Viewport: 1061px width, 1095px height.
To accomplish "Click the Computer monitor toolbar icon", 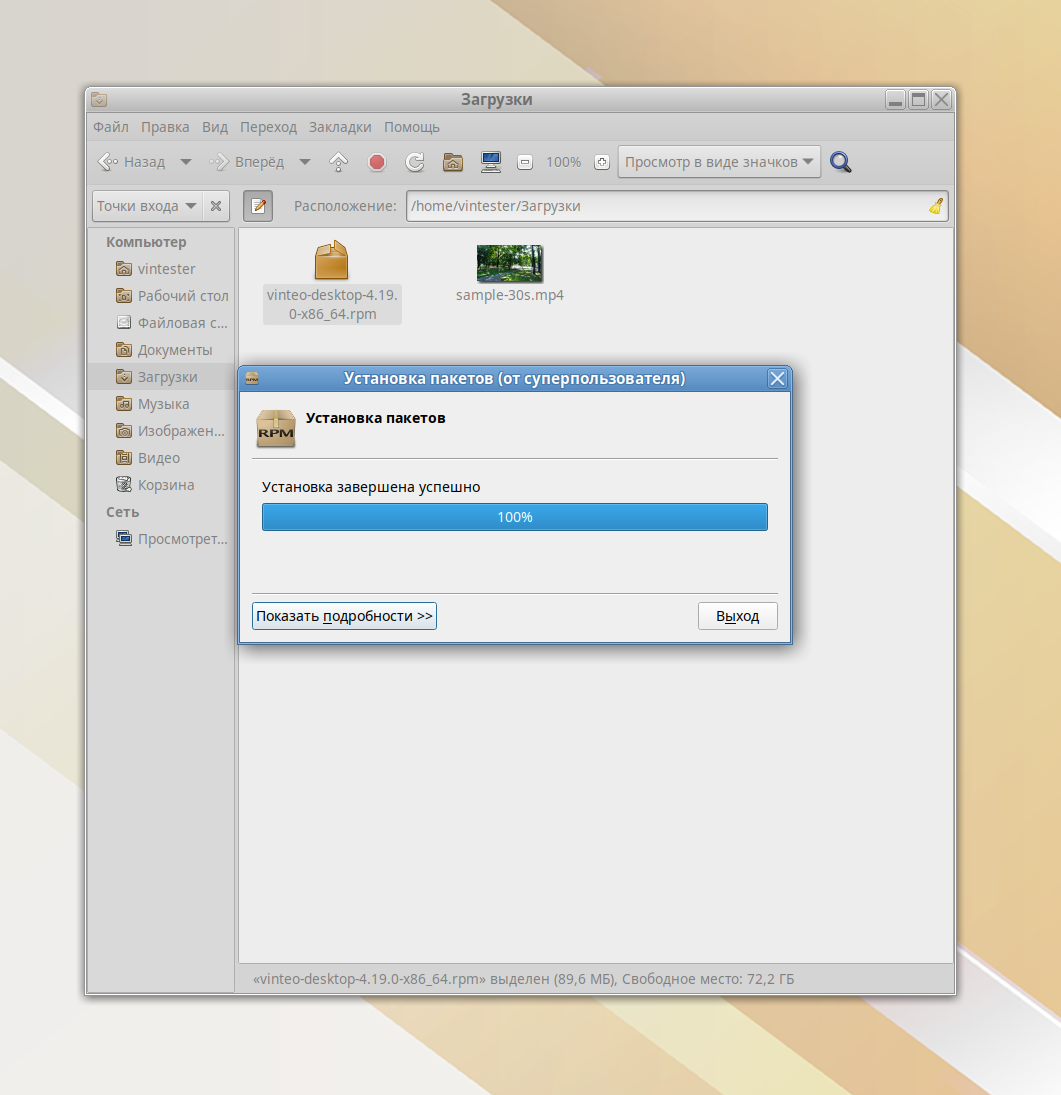I will click(490, 162).
